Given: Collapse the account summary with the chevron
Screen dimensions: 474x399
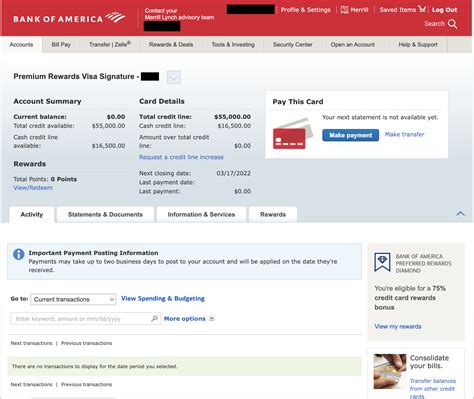Looking at the screenshot, I should (x=460, y=213).
